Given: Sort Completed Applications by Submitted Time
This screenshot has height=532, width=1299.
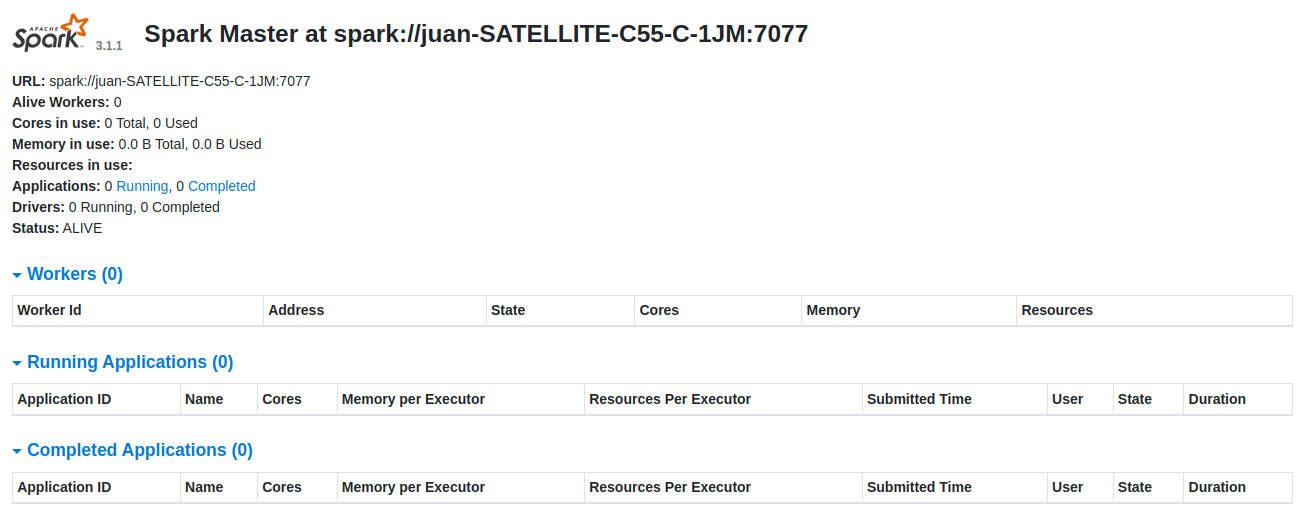Looking at the screenshot, I should tap(919, 487).
